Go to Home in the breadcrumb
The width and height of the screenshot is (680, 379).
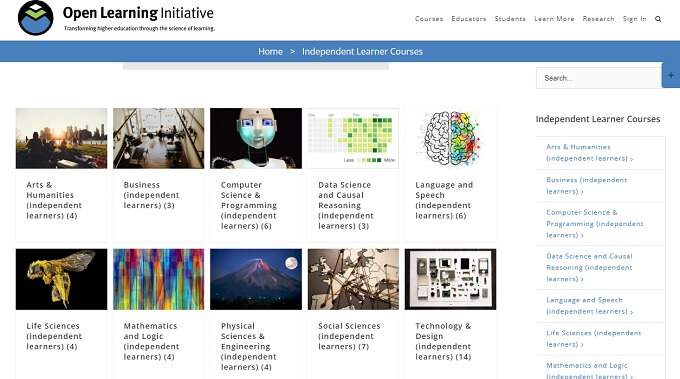pos(270,52)
